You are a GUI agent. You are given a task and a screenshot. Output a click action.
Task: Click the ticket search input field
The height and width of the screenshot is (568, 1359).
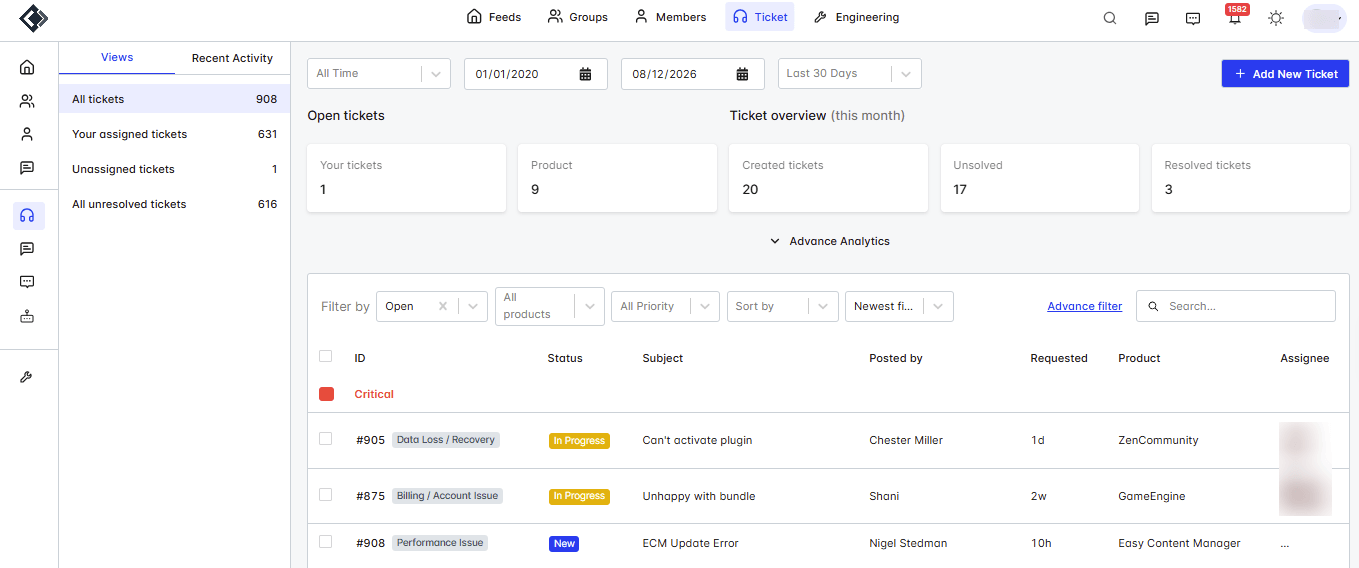pyautogui.click(x=1236, y=306)
